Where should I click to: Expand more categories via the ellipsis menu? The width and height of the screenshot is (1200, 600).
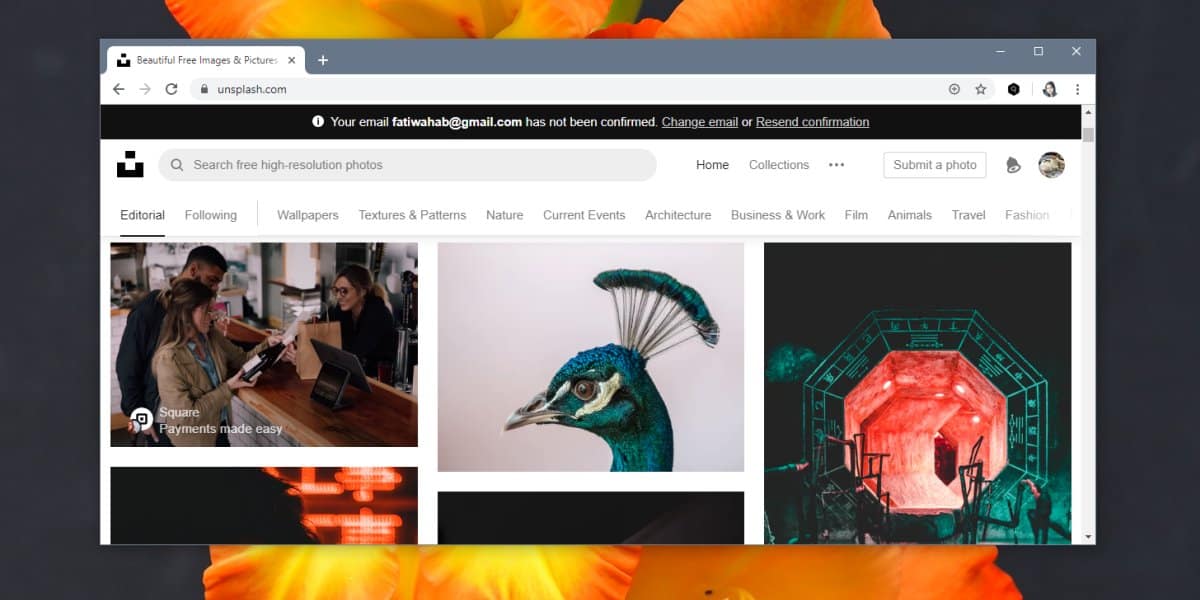point(837,165)
